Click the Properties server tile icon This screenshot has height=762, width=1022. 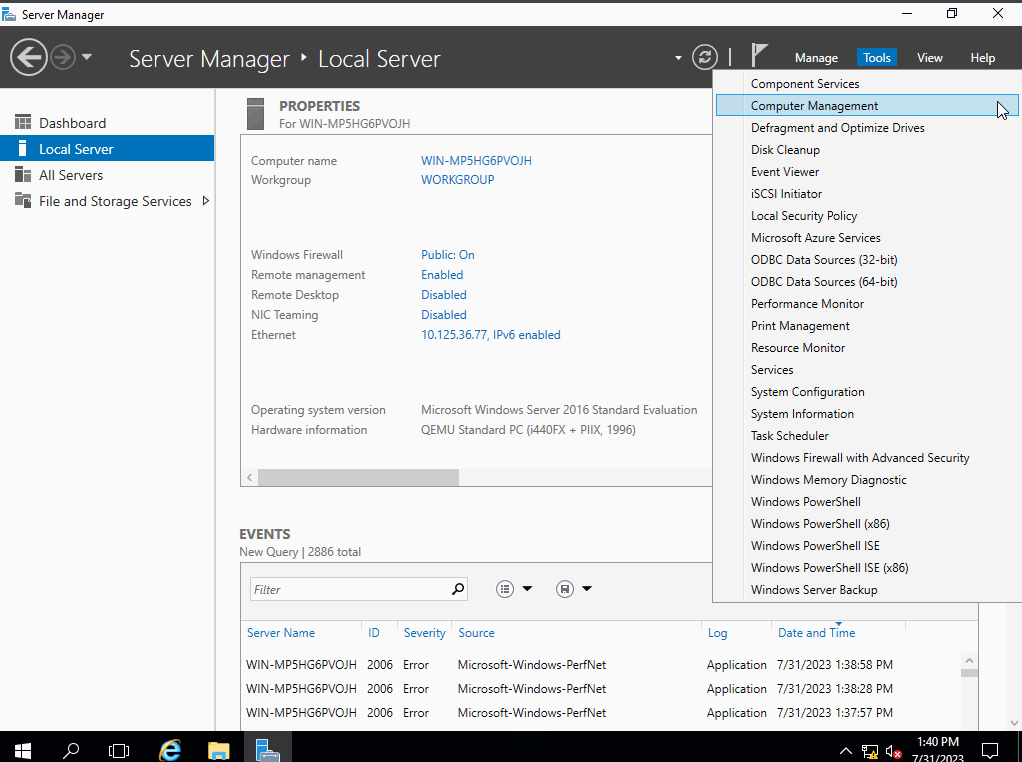pos(256,114)
